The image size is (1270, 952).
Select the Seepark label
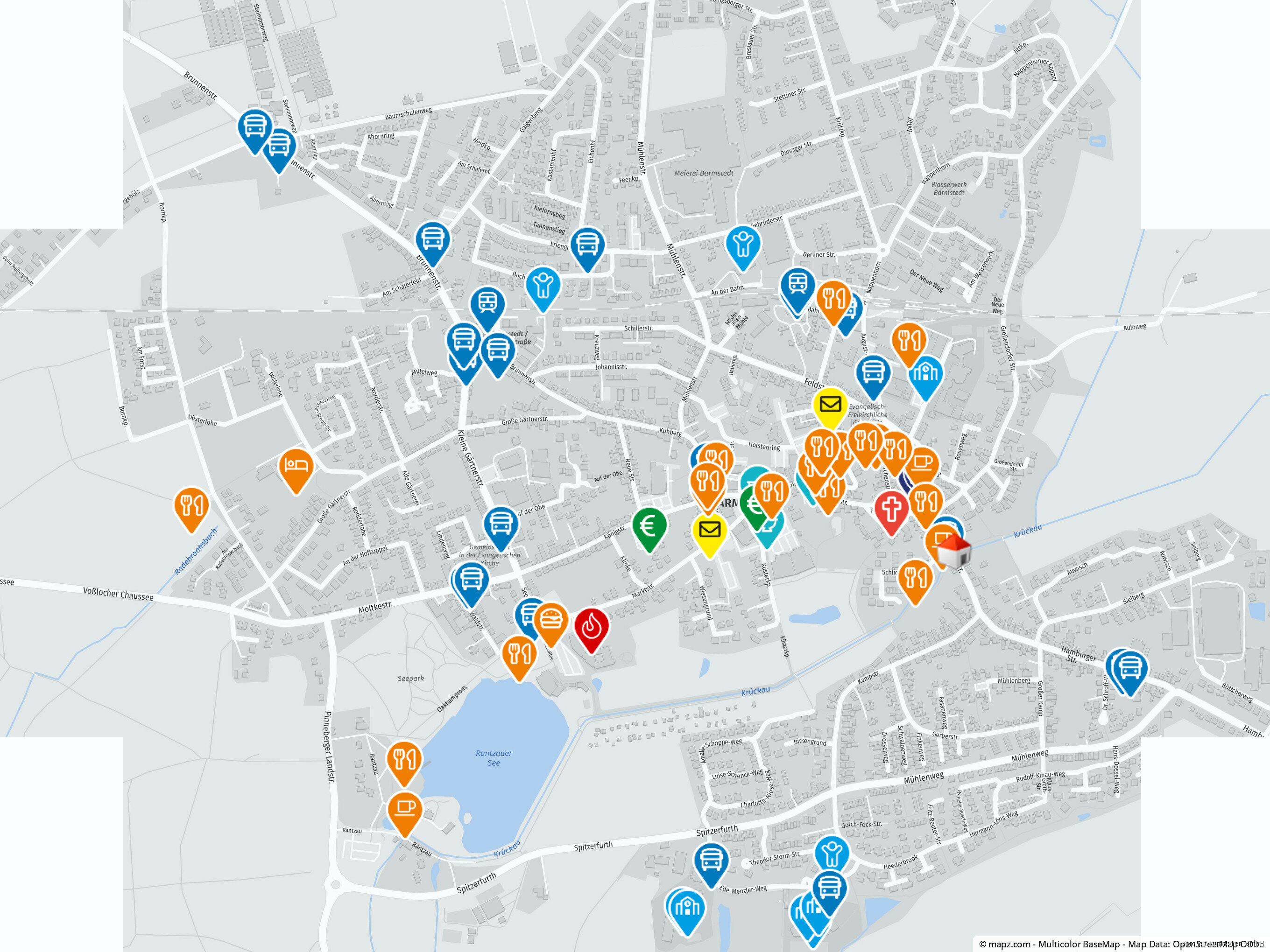(410, 678)
